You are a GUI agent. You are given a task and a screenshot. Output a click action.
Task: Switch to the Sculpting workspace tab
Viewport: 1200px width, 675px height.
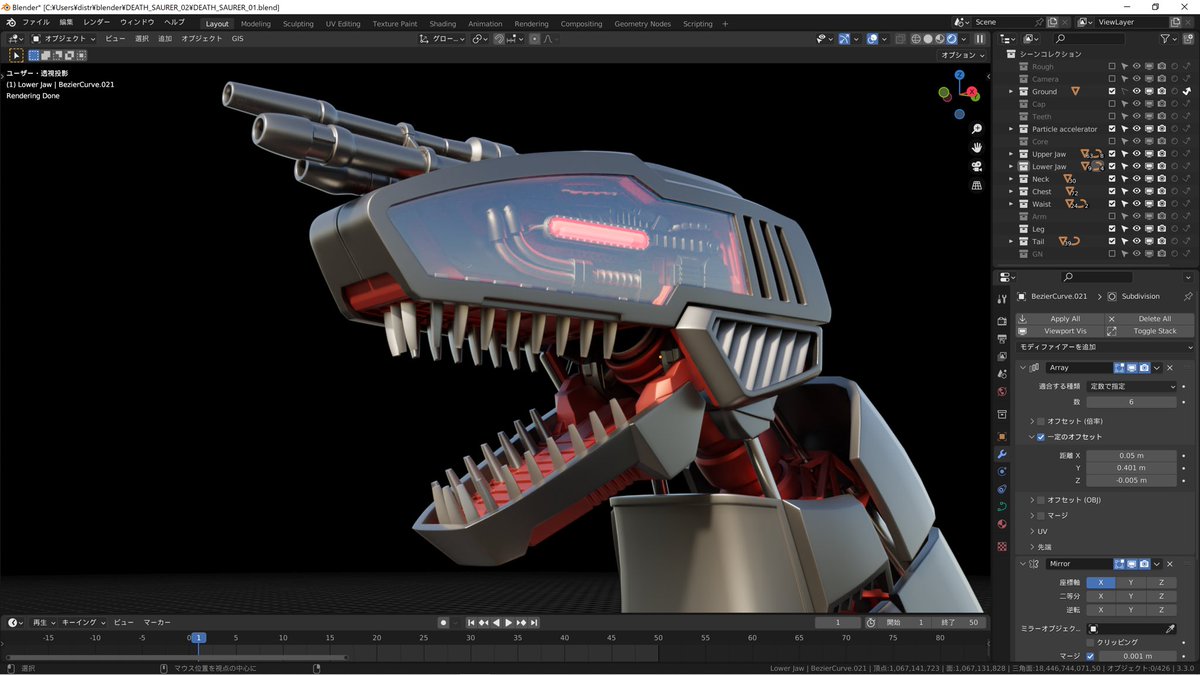point(298,23)
